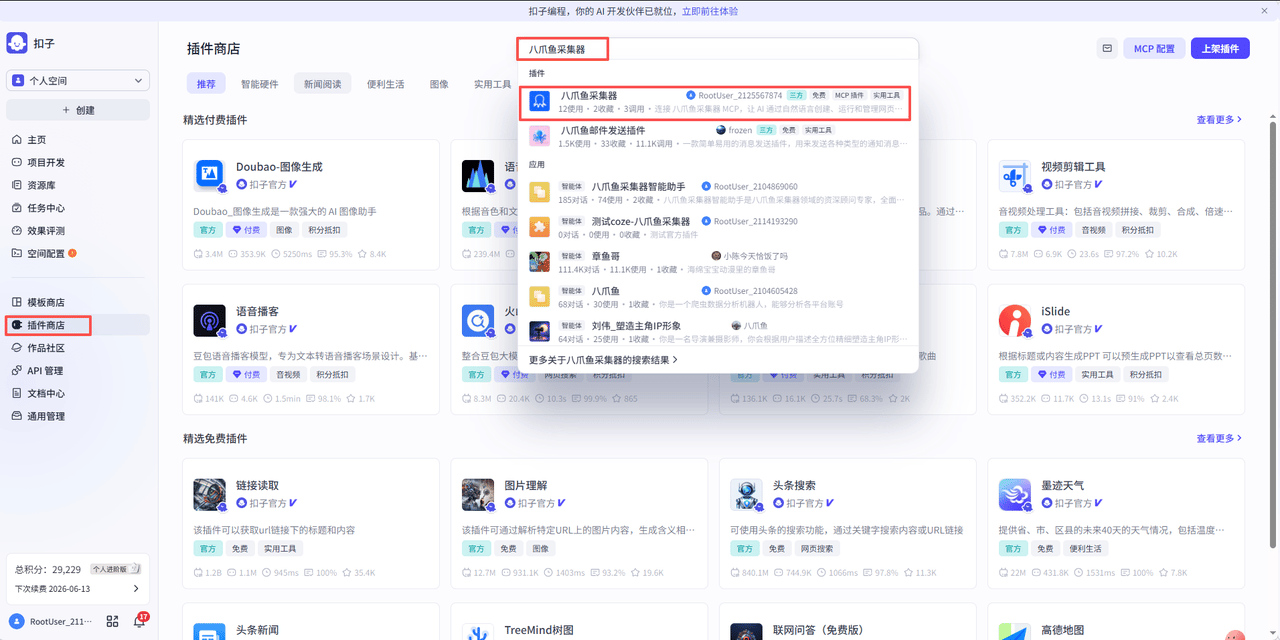Click the search field containing 八爪鱼采集器
The width and height of the screenshot is (1280, 640).
click(718, 48)
